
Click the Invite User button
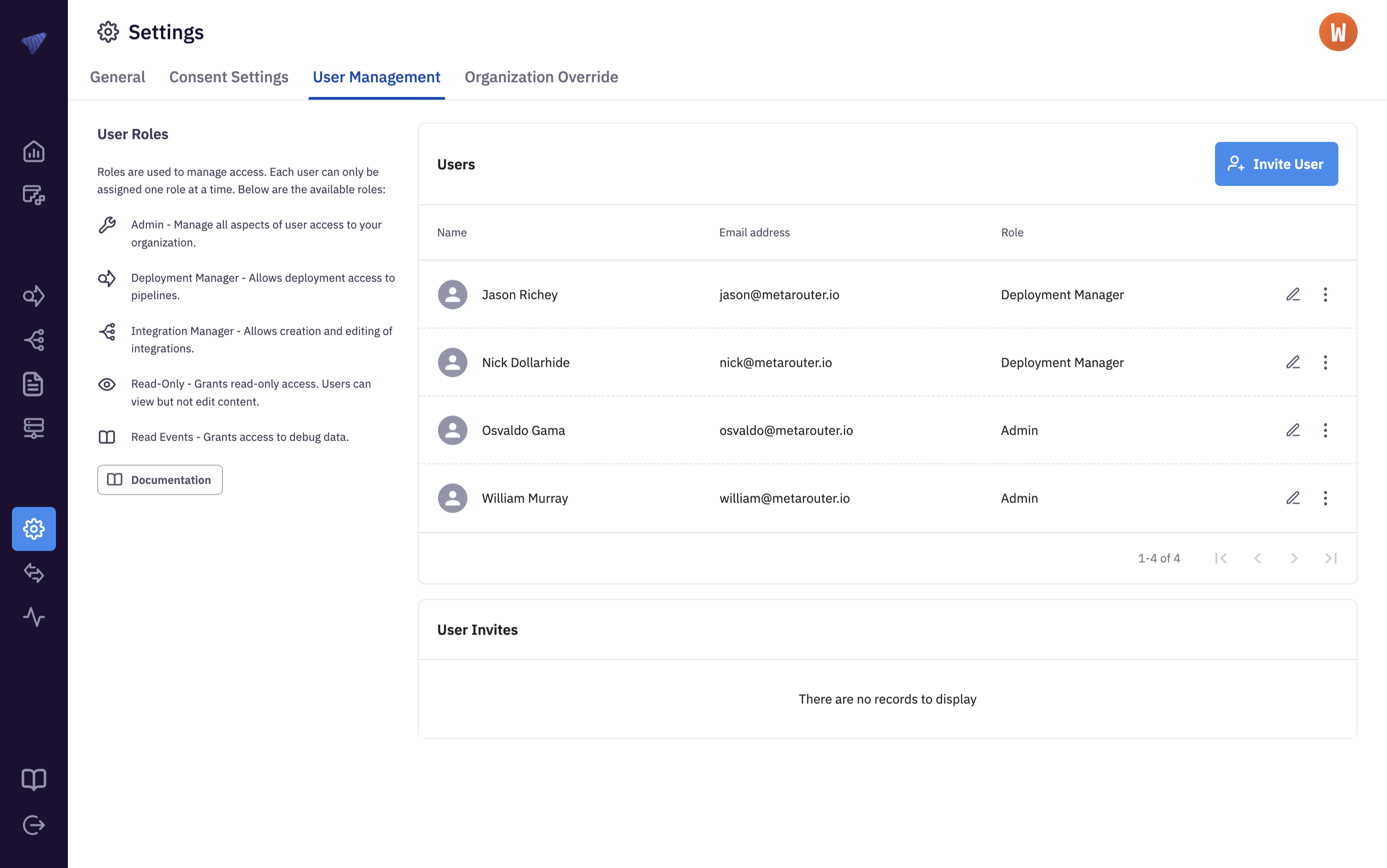click(1276, 164)
